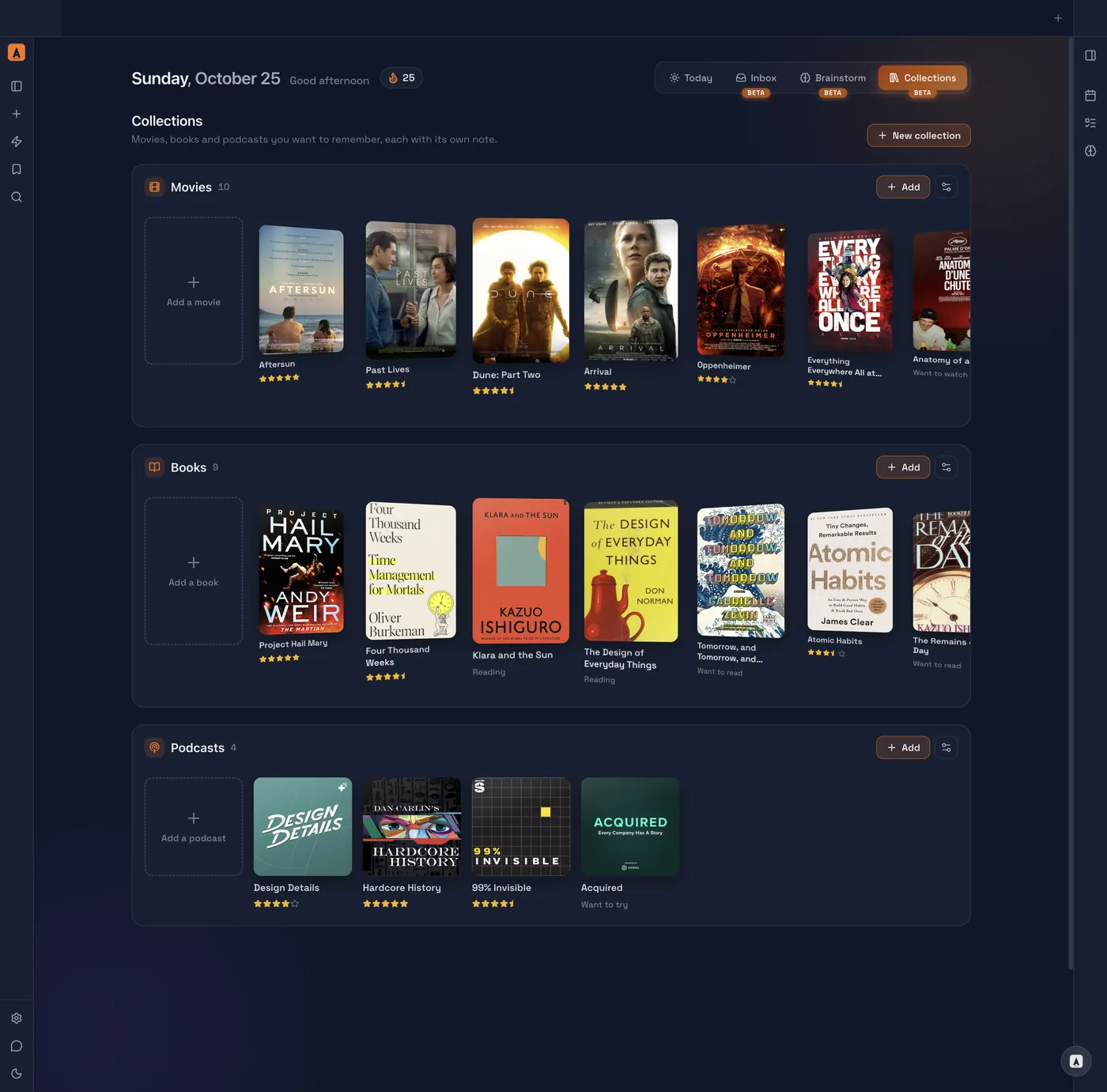Viewport: 1107px width, 1092px height.
Task: Switch to the Inbox tab
Action: [757, 78]
